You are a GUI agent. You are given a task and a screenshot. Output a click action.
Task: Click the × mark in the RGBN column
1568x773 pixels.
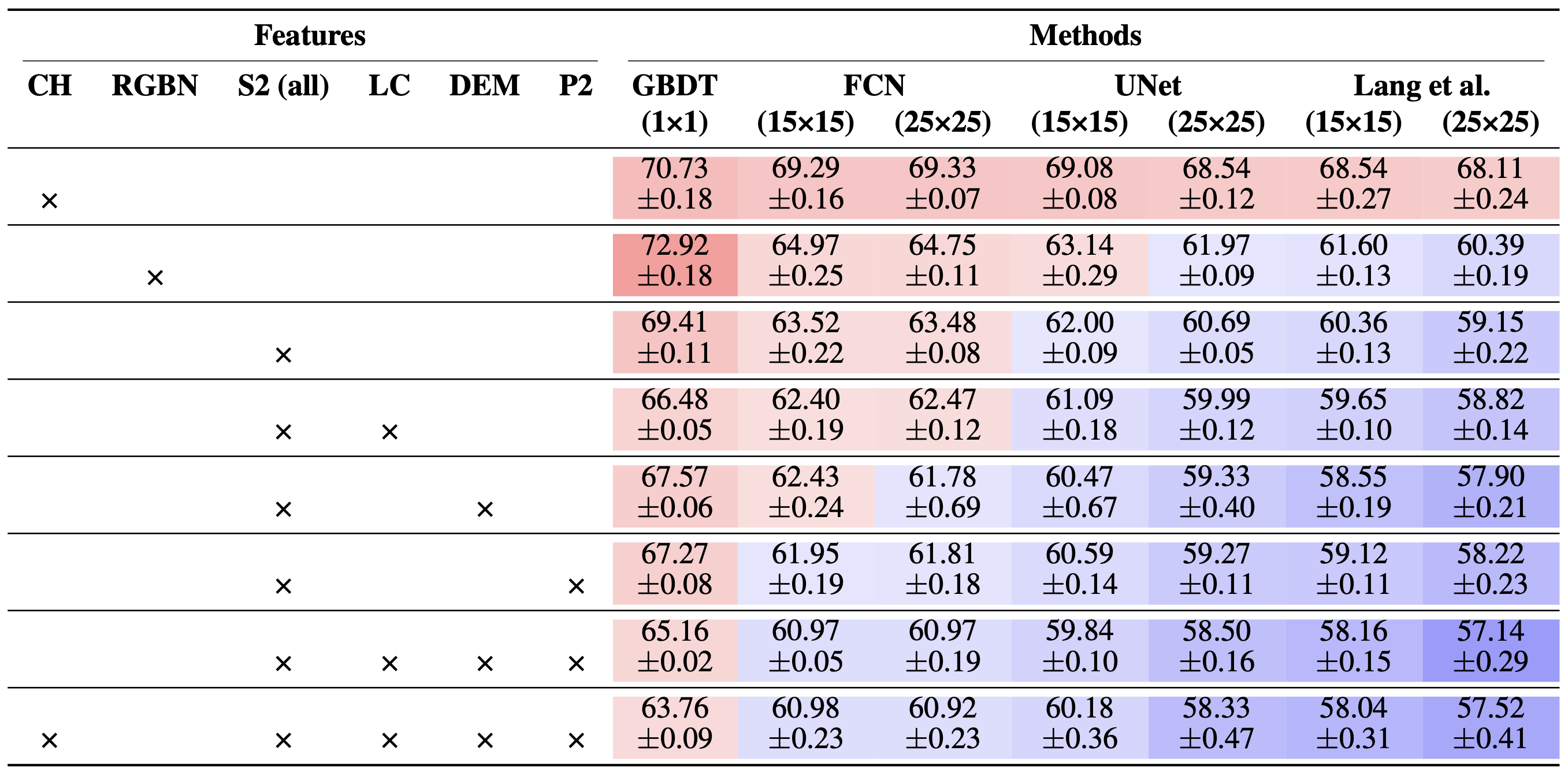pos(155,278)
